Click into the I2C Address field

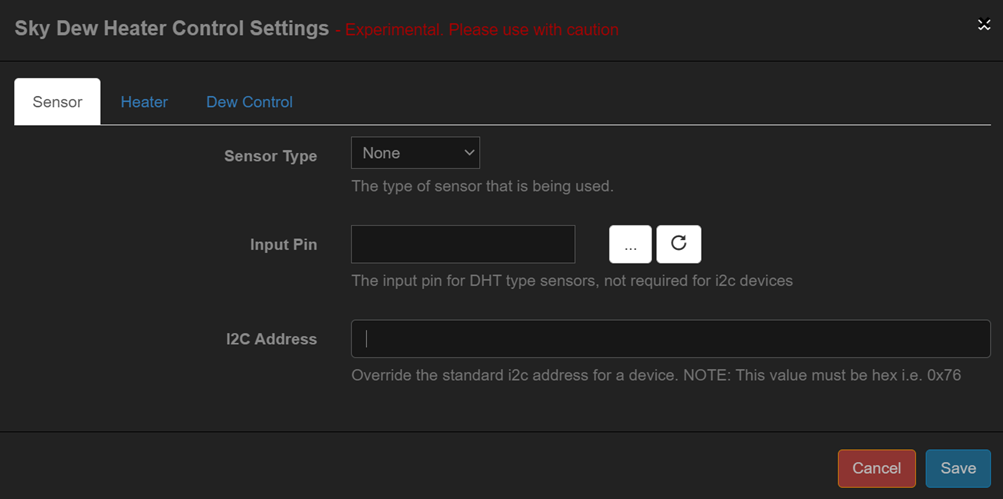[670, 339]
